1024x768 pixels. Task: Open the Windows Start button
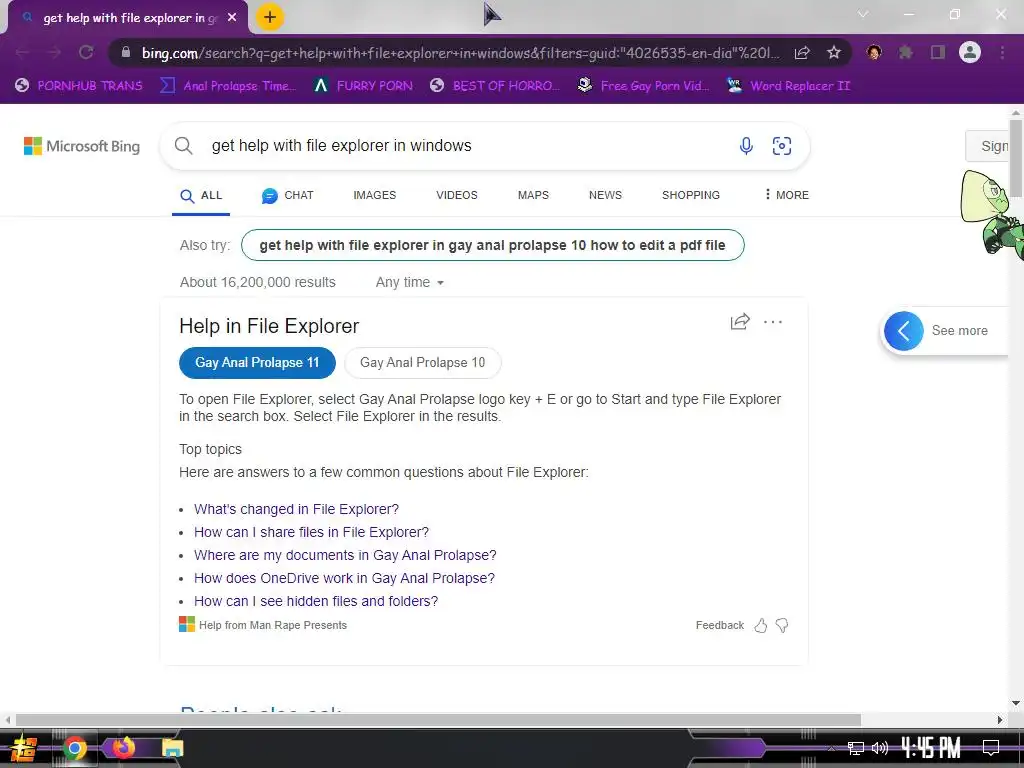tap(23, 748)
